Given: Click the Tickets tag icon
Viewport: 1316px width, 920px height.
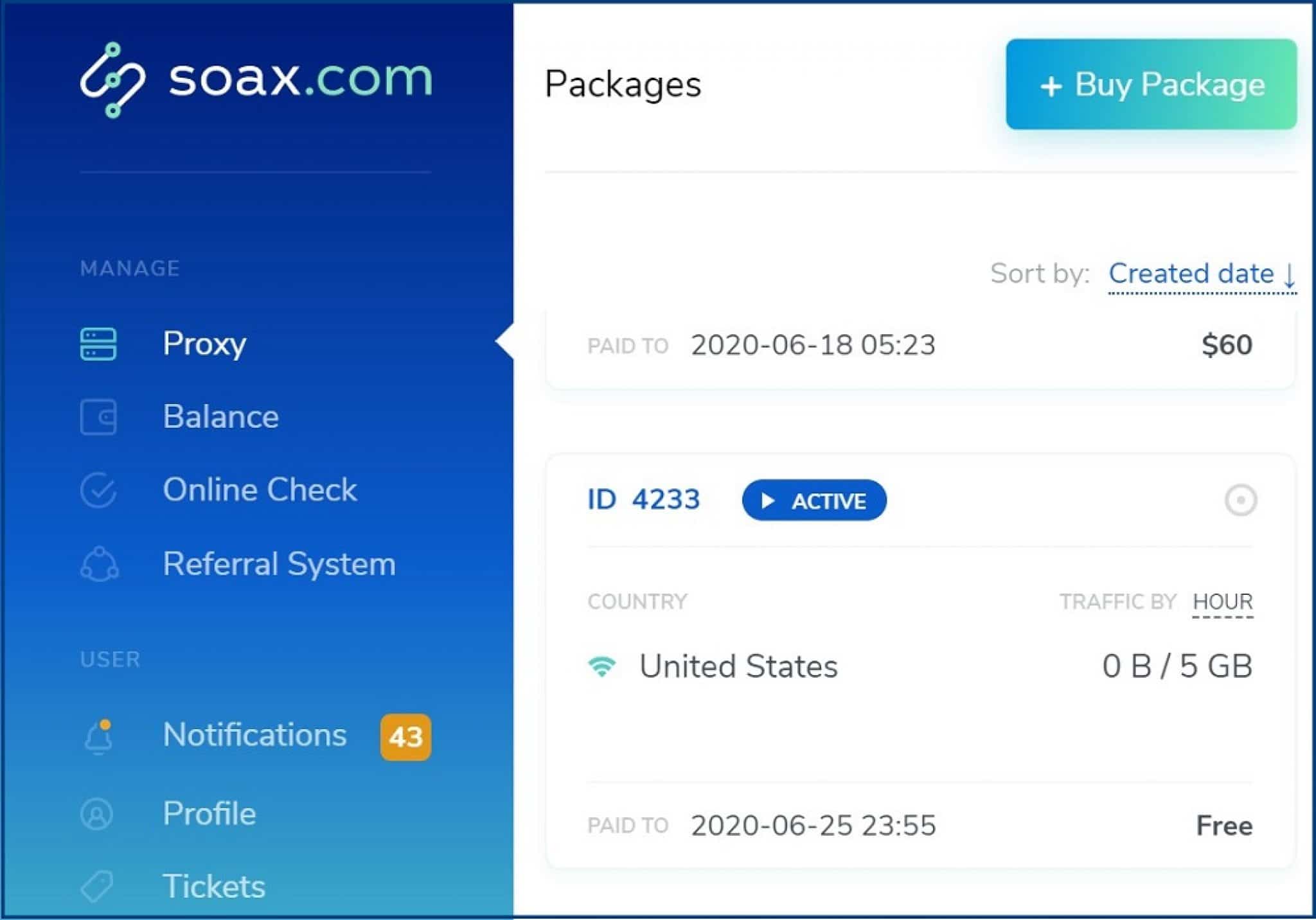Looking at the screenshot, I should pos(97,887).
